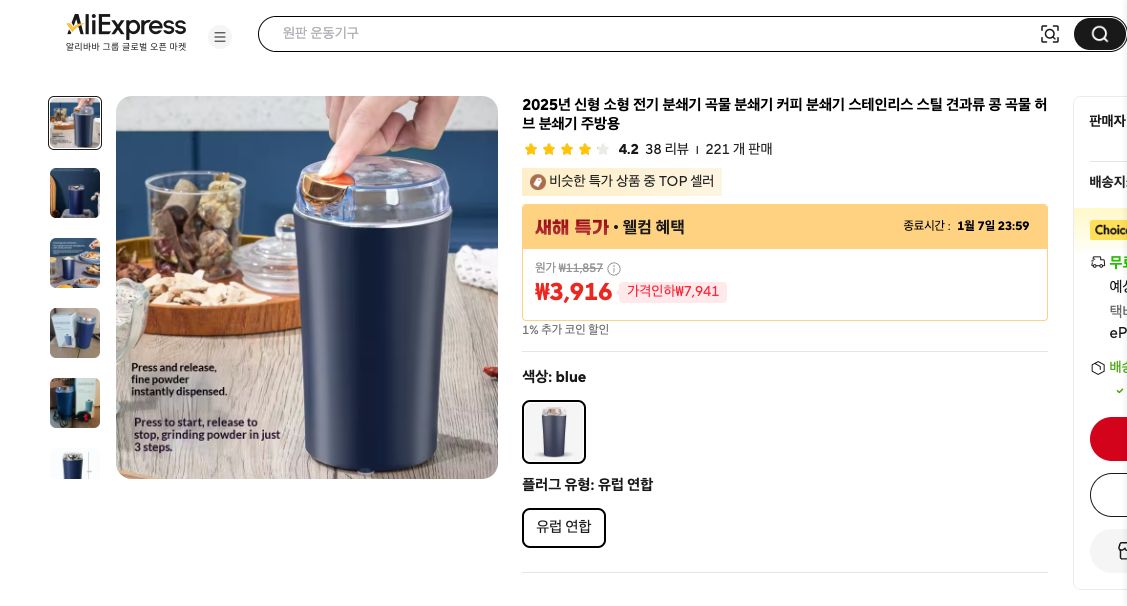1127x606 pixels.
Task: Select the first gallery thumbnail
Action: [75, 123]
